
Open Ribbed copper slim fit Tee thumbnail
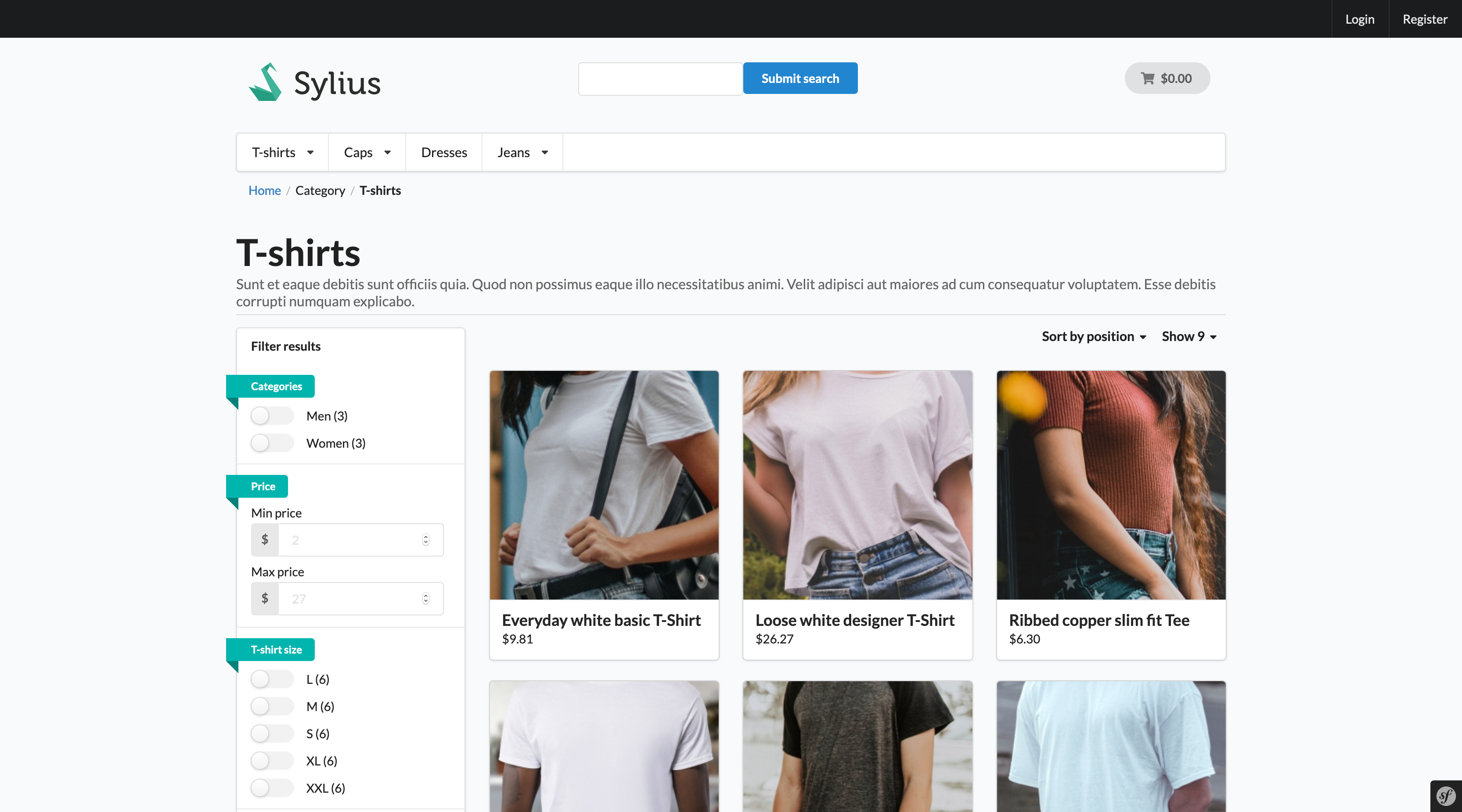click(1111, 485)
